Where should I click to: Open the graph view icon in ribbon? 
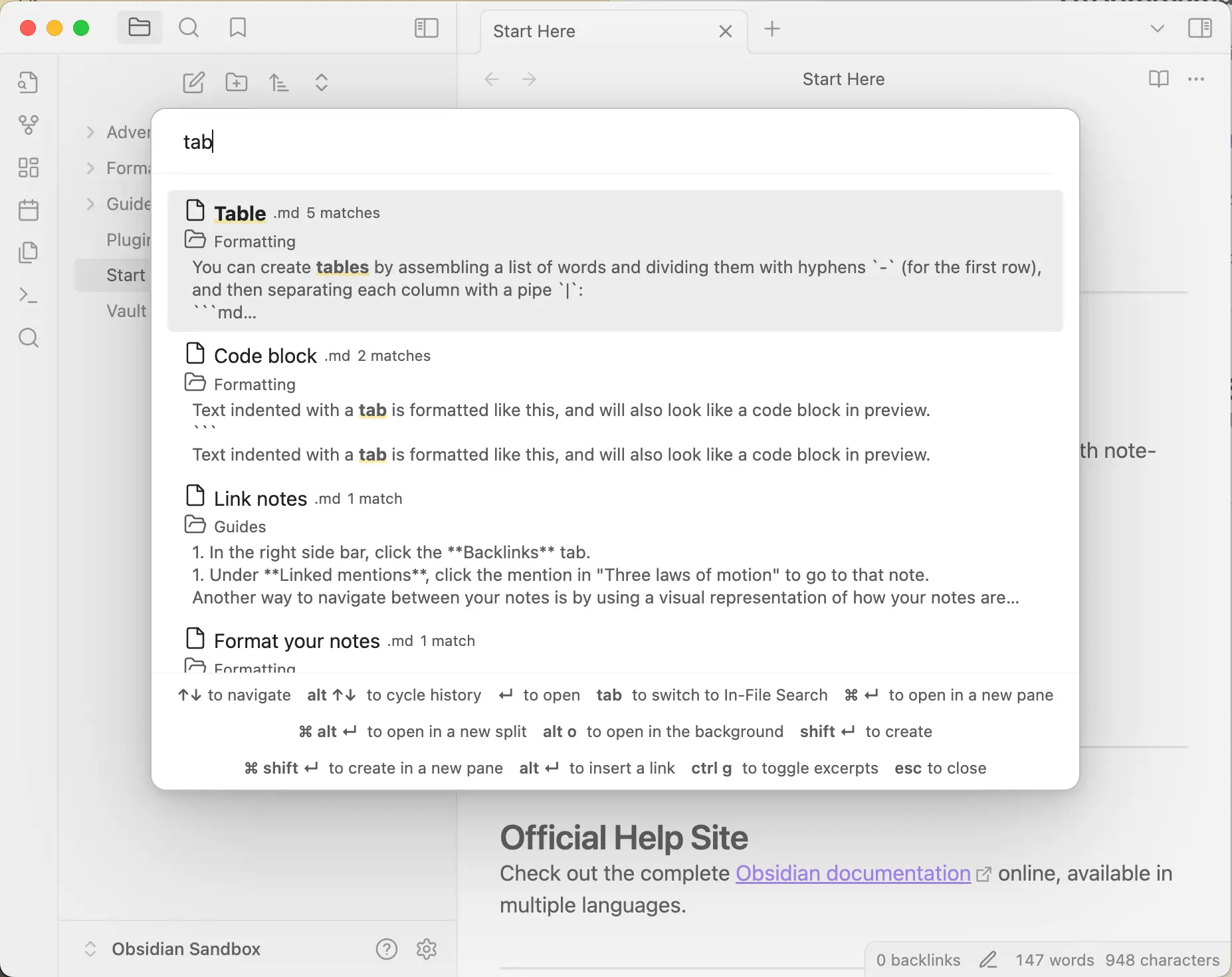pyautogui.click(x=28, y=124)
